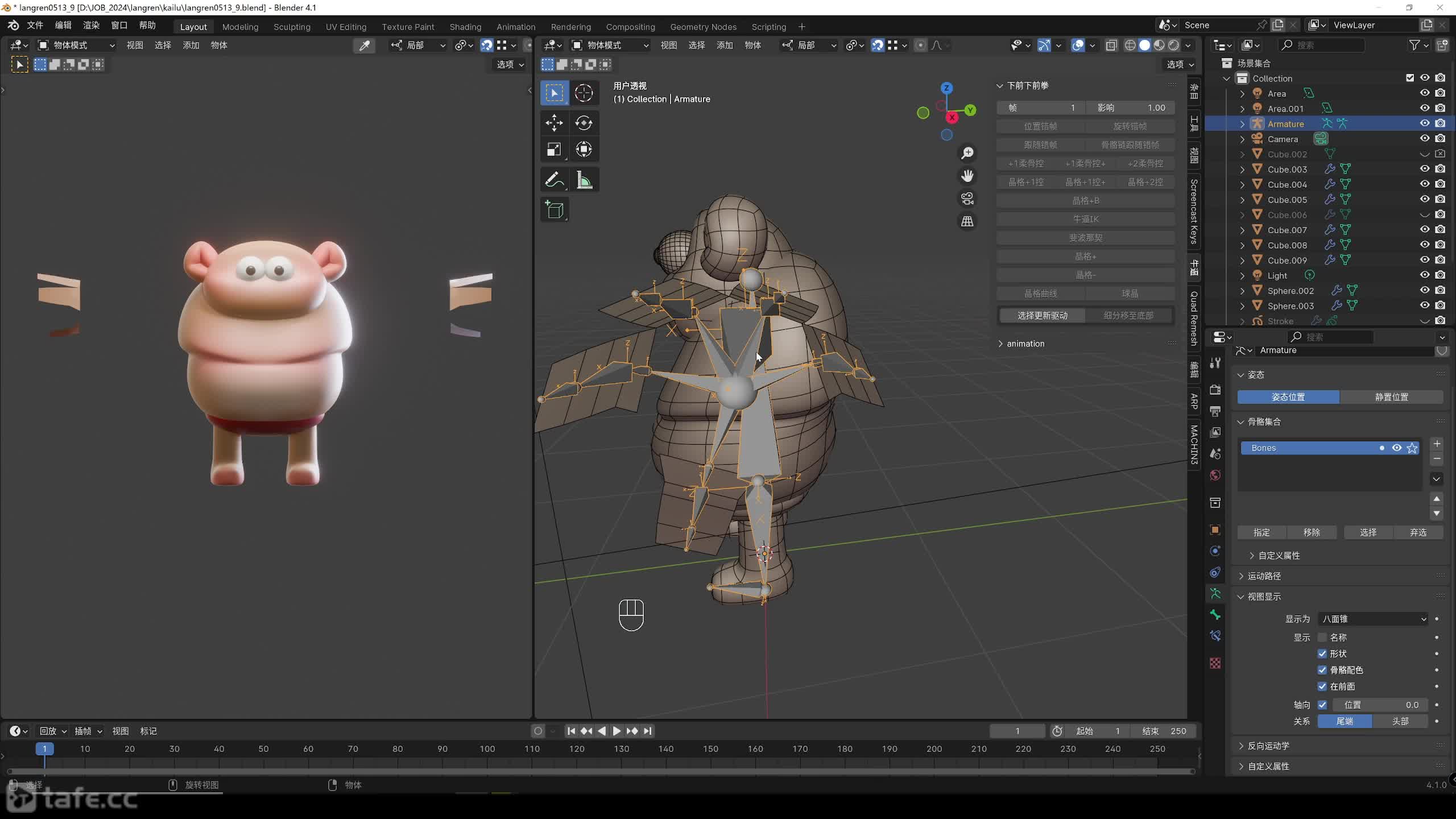Open the 渲染 menu
1456x819 pixels.
[x=91, y=25]
